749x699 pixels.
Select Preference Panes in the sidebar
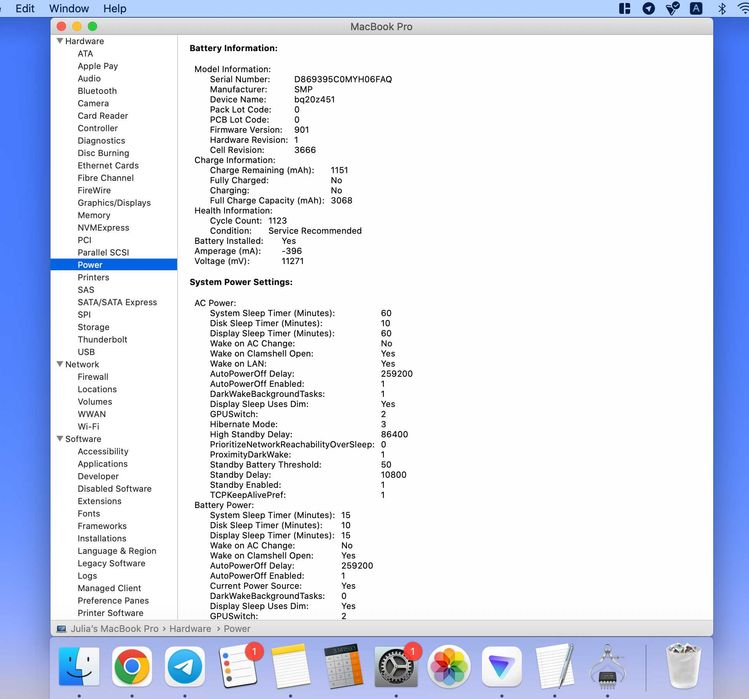[x=113, y=600]
